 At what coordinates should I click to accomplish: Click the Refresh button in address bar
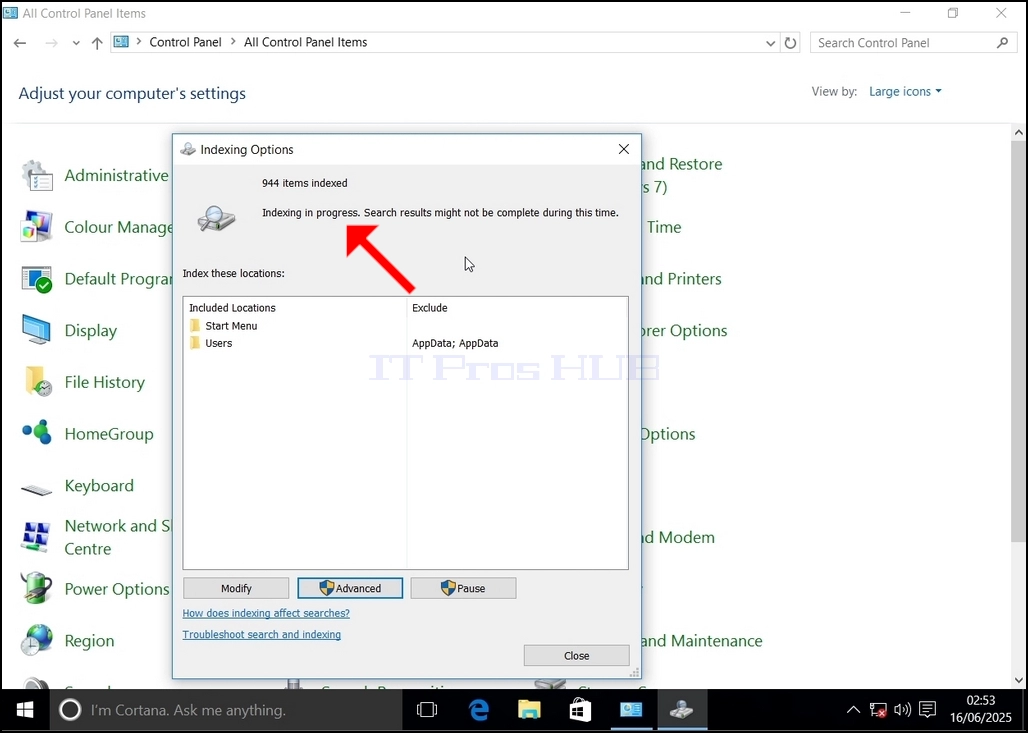[791, 43]
